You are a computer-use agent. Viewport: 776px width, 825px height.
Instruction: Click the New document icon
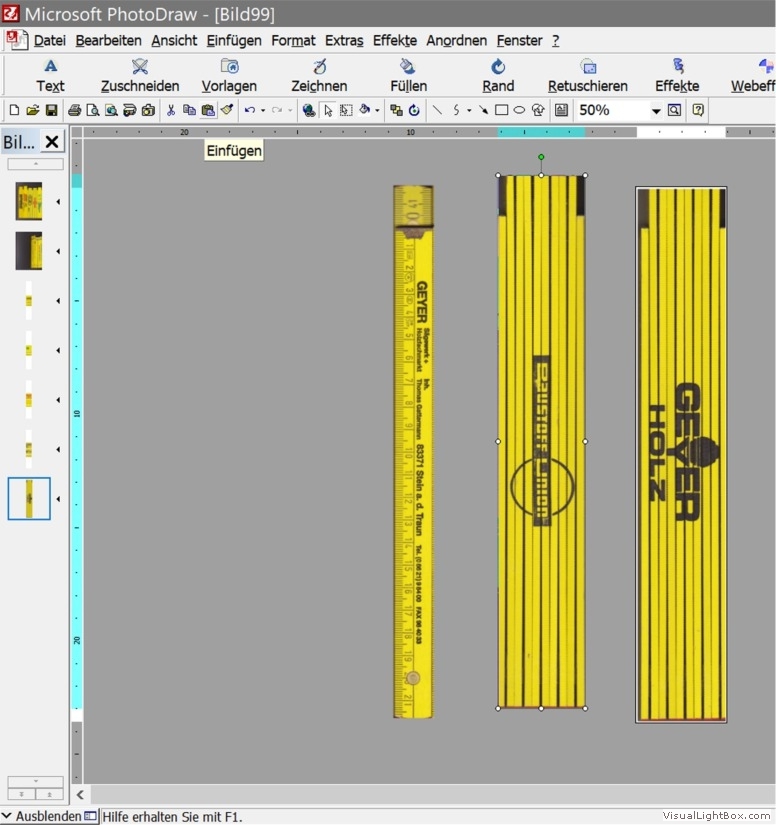[x=14, y=110]
